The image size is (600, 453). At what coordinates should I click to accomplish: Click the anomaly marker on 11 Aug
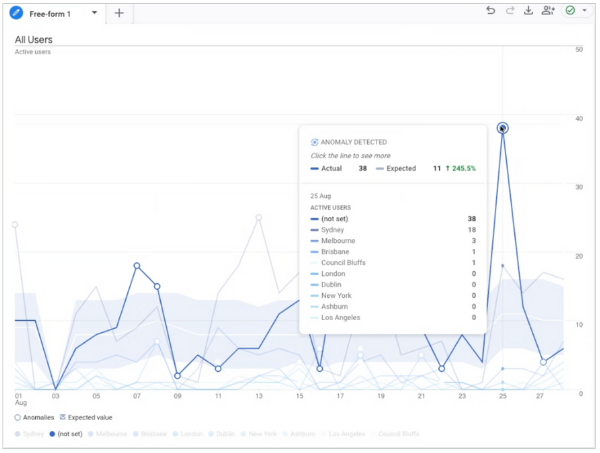(218, 368)
